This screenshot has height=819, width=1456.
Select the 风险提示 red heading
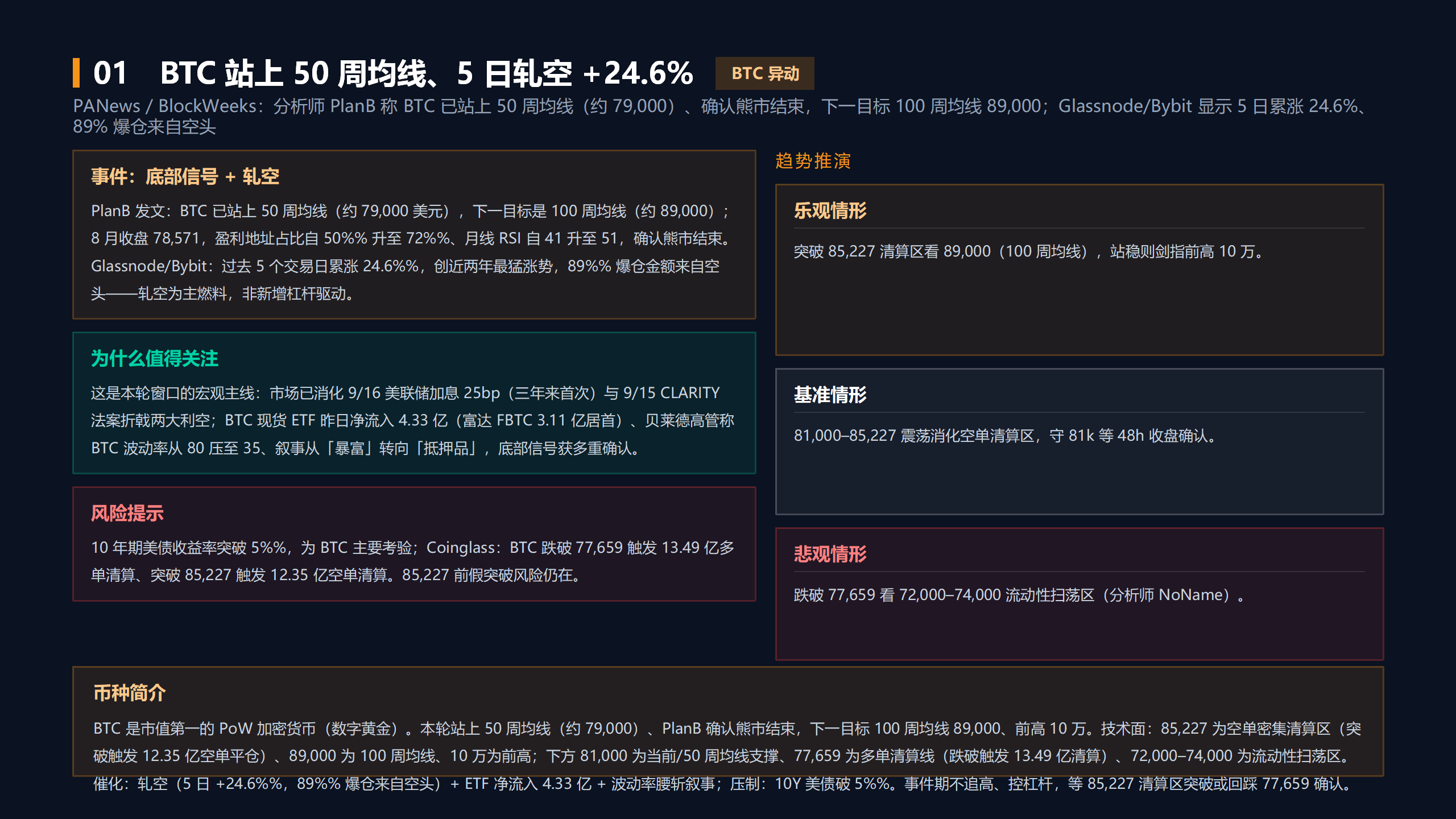tap(127, 513)
